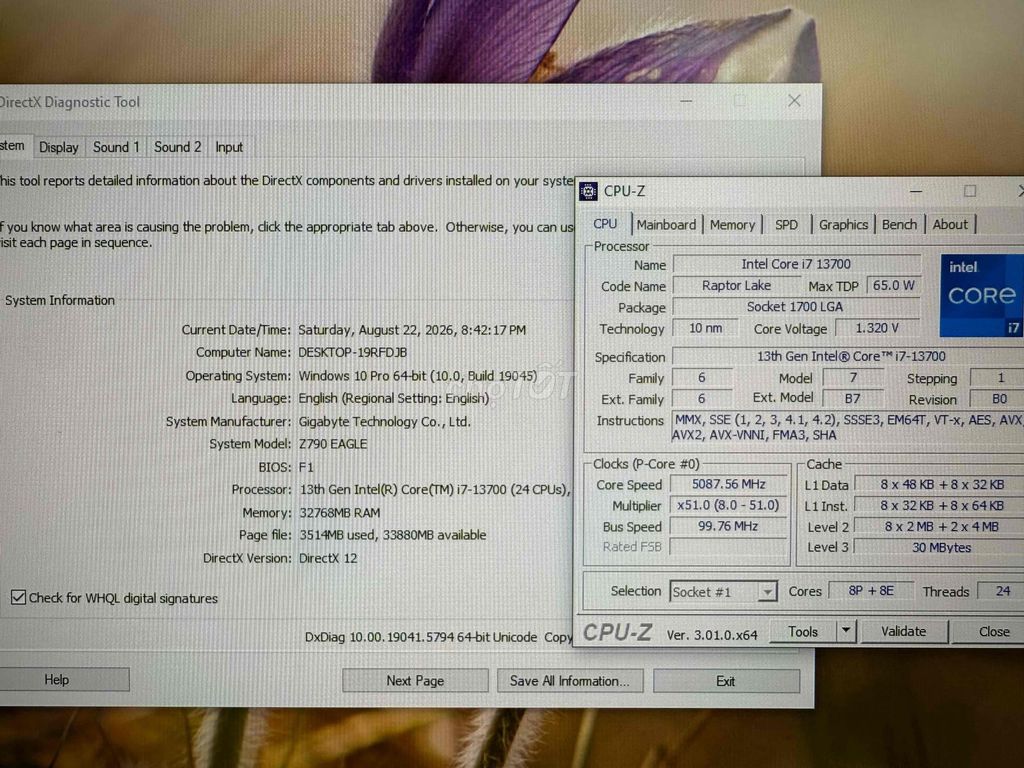Click the Code Name field Raptor Lake
This screenshot has height=768, width=1024.
tap(736, 285)
